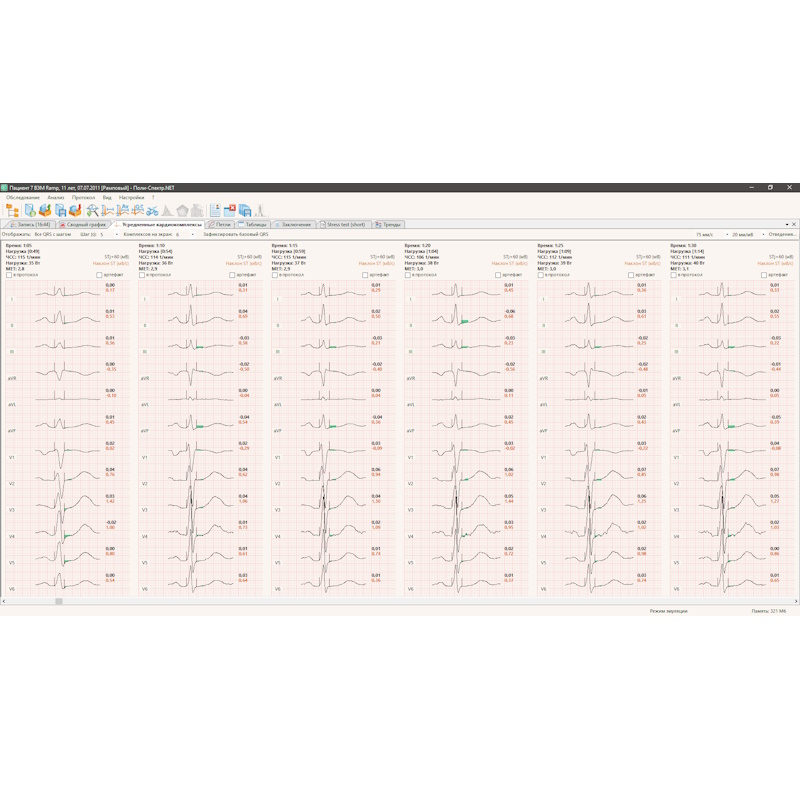Check 'в протокол' for the 1:25 complex
The height and width of the screenshot is (800, 800).
point(540,275)
